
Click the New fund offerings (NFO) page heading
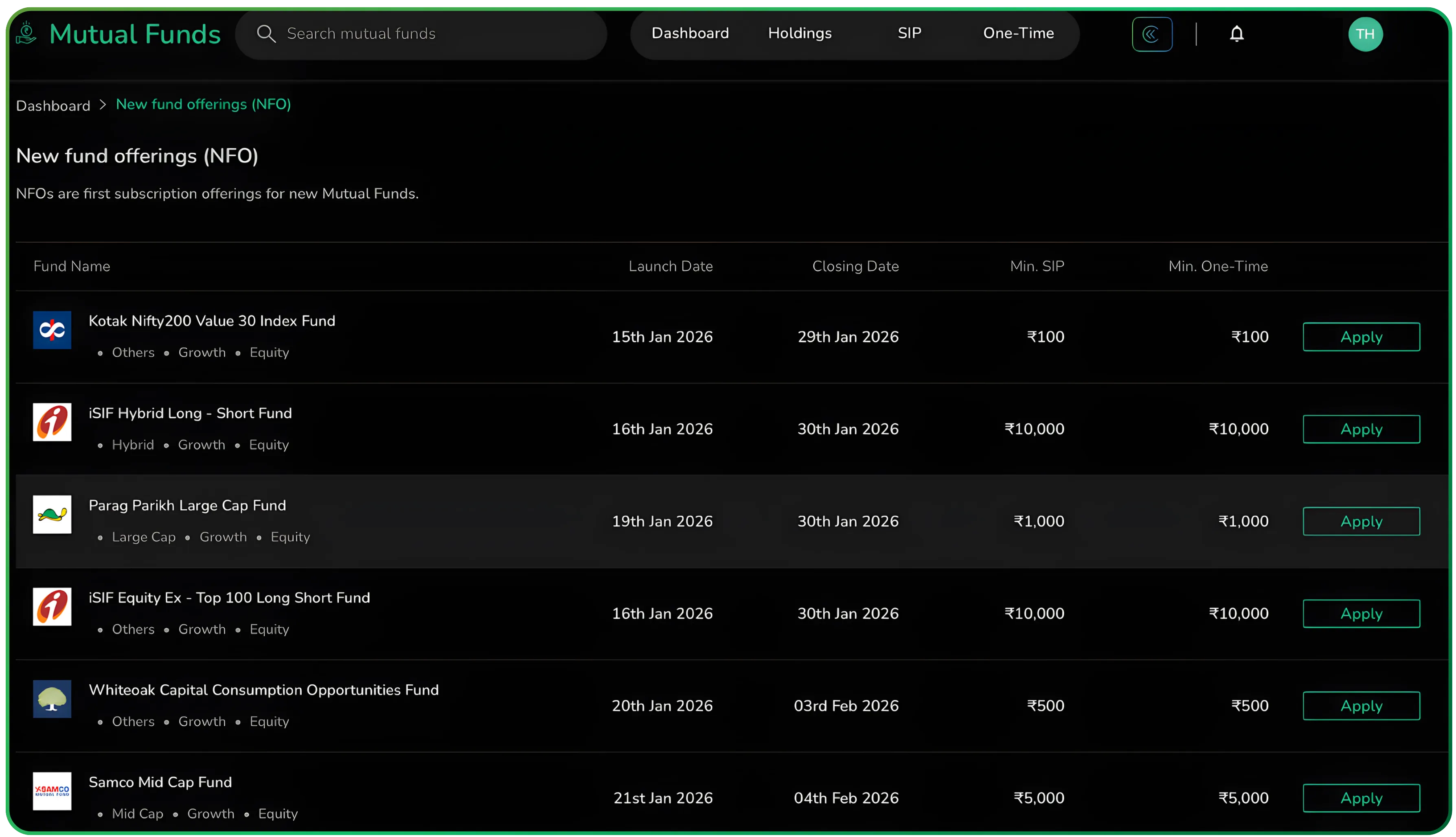point(137,156)
